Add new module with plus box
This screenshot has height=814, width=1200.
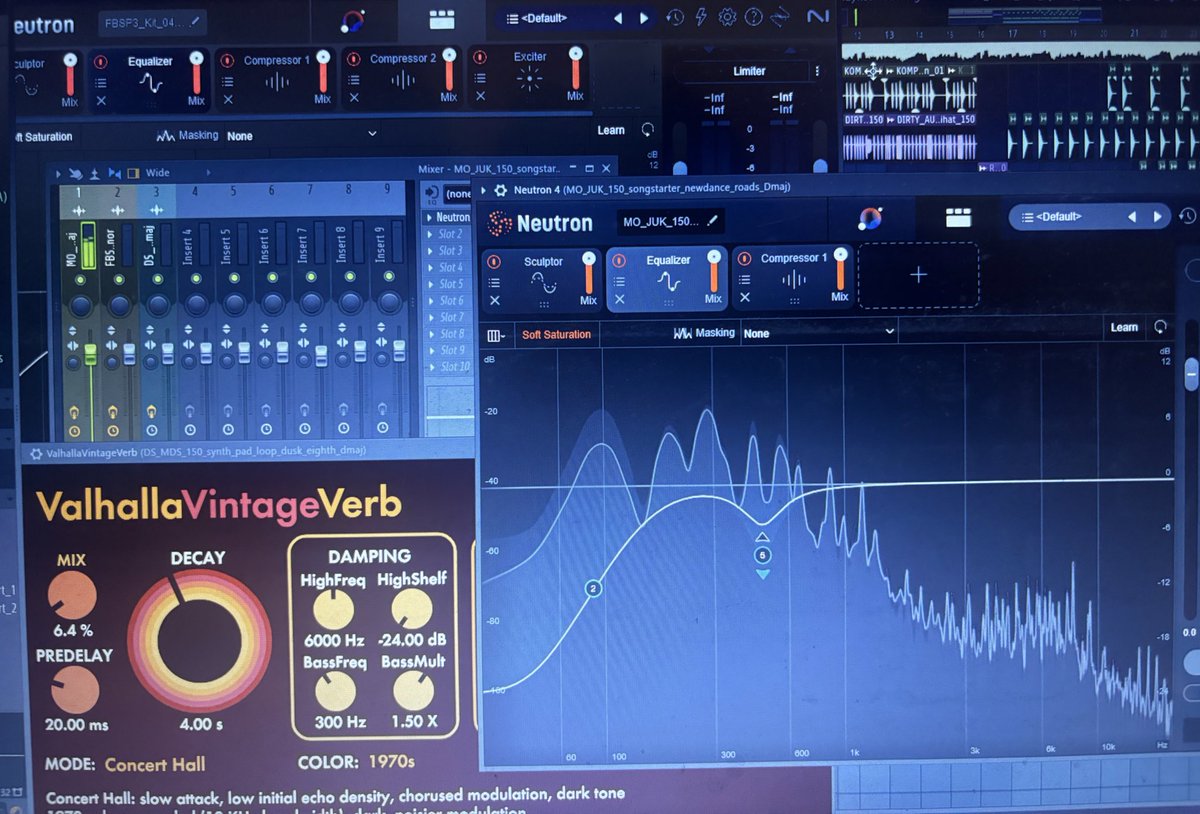click(918, 275)
